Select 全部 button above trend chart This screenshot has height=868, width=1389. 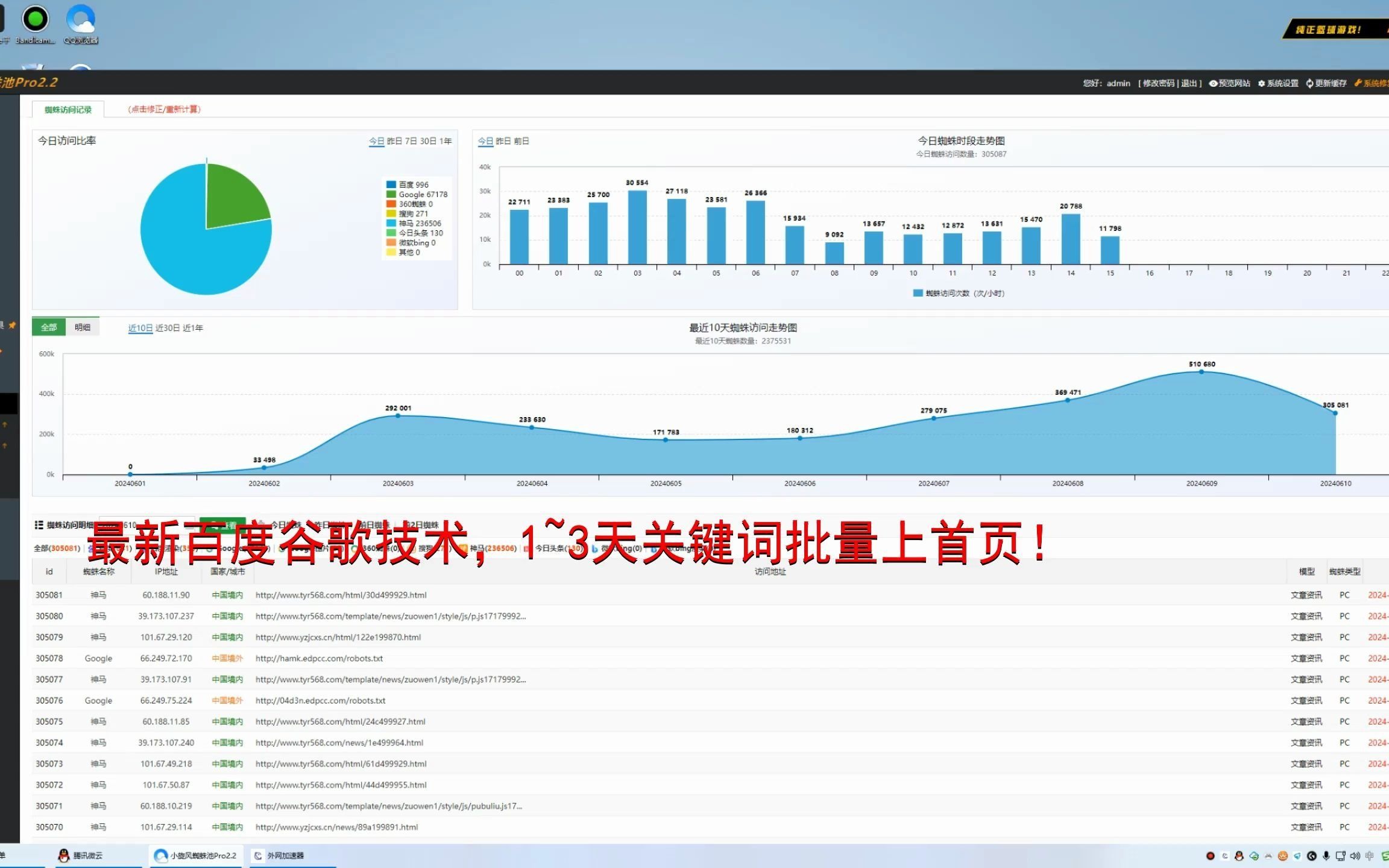[x=49, y=327]
